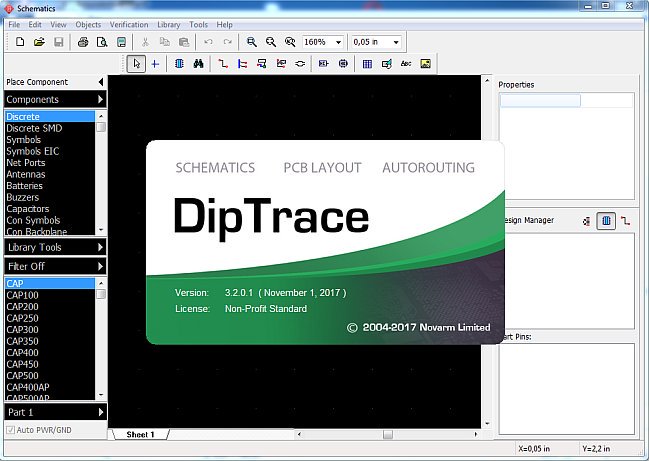Click the horizontal canvas scrollbar thumb
The image size is (649, 461).
(x=388, y=434)
